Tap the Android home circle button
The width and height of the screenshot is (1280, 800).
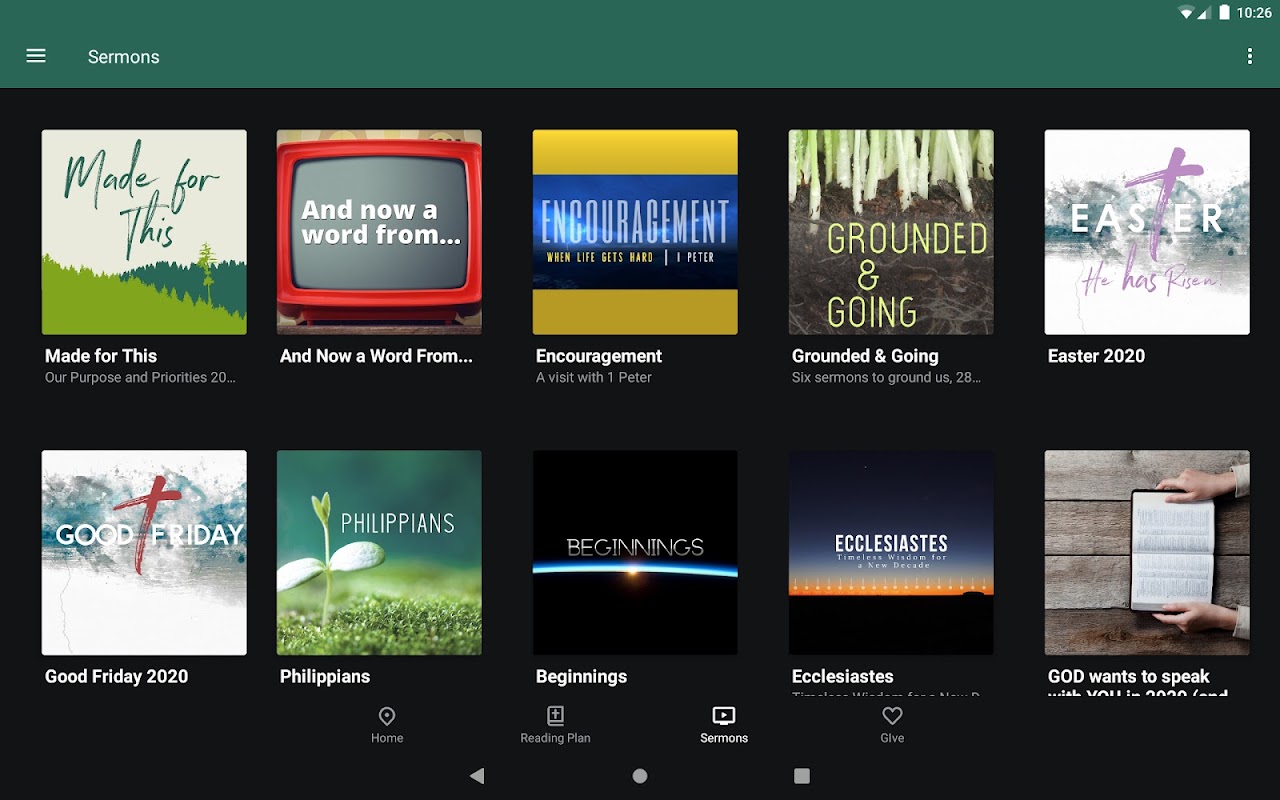pyautogui.click(x=640, y=776)
